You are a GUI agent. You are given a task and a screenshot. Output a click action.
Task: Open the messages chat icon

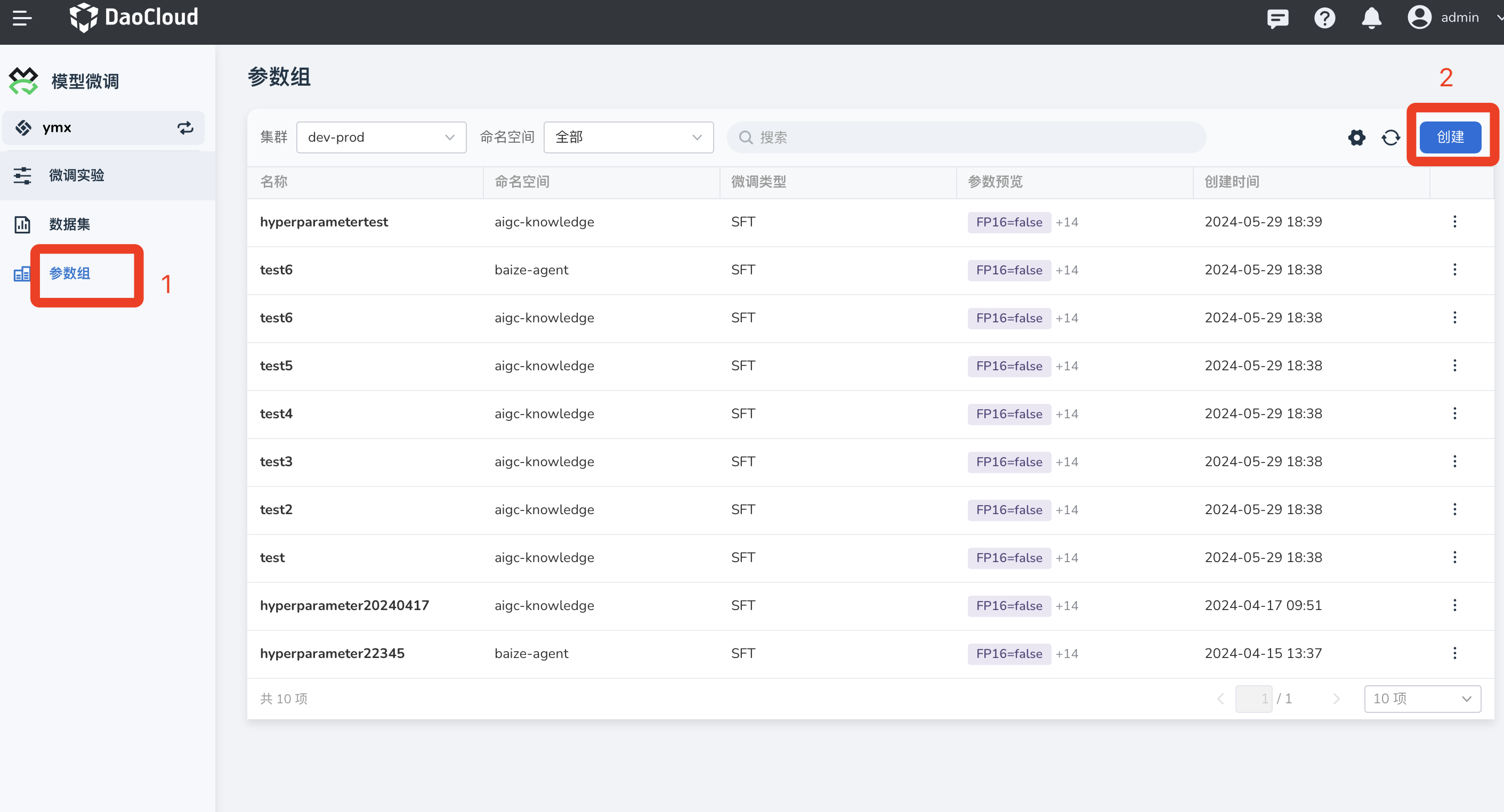(x=1277, y=18)
